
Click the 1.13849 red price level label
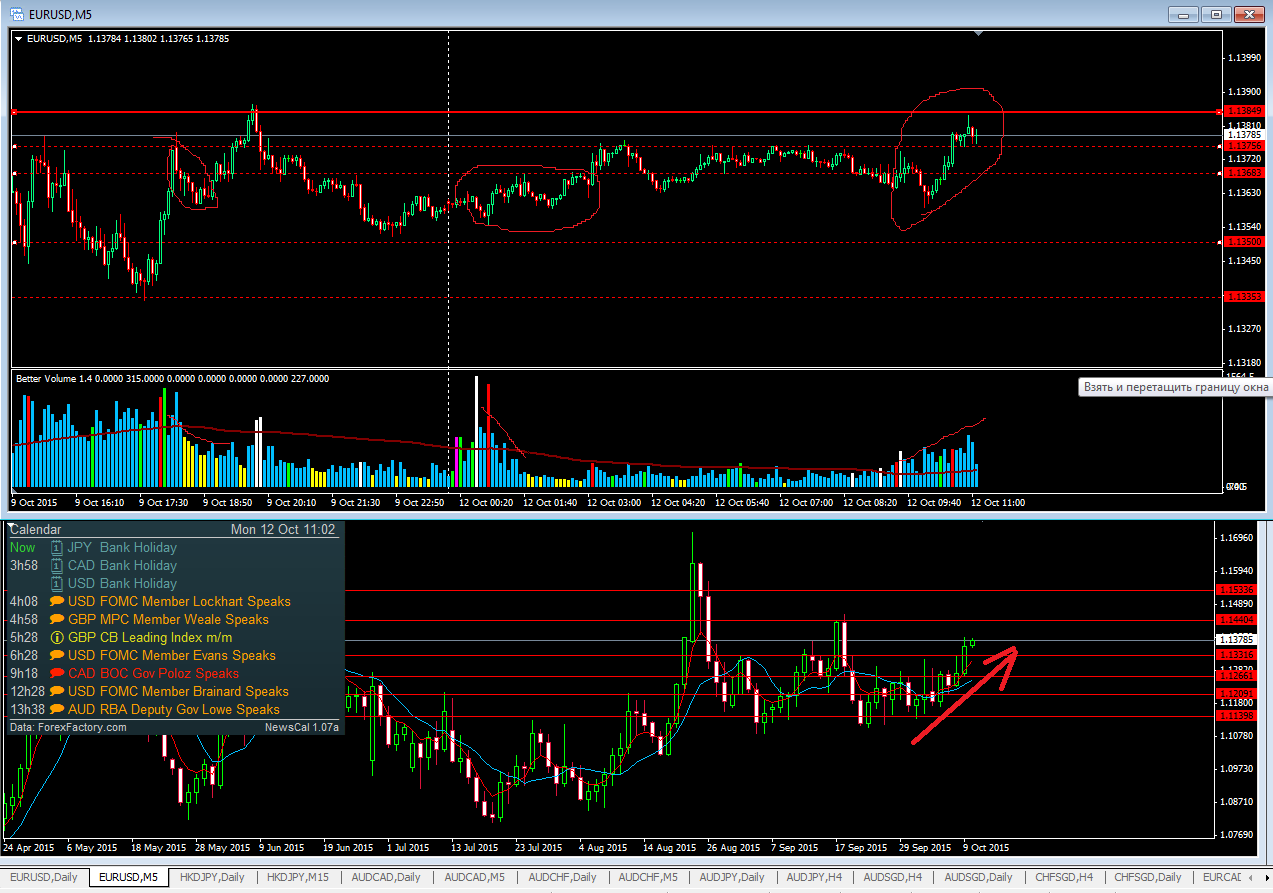point(1244,111)
